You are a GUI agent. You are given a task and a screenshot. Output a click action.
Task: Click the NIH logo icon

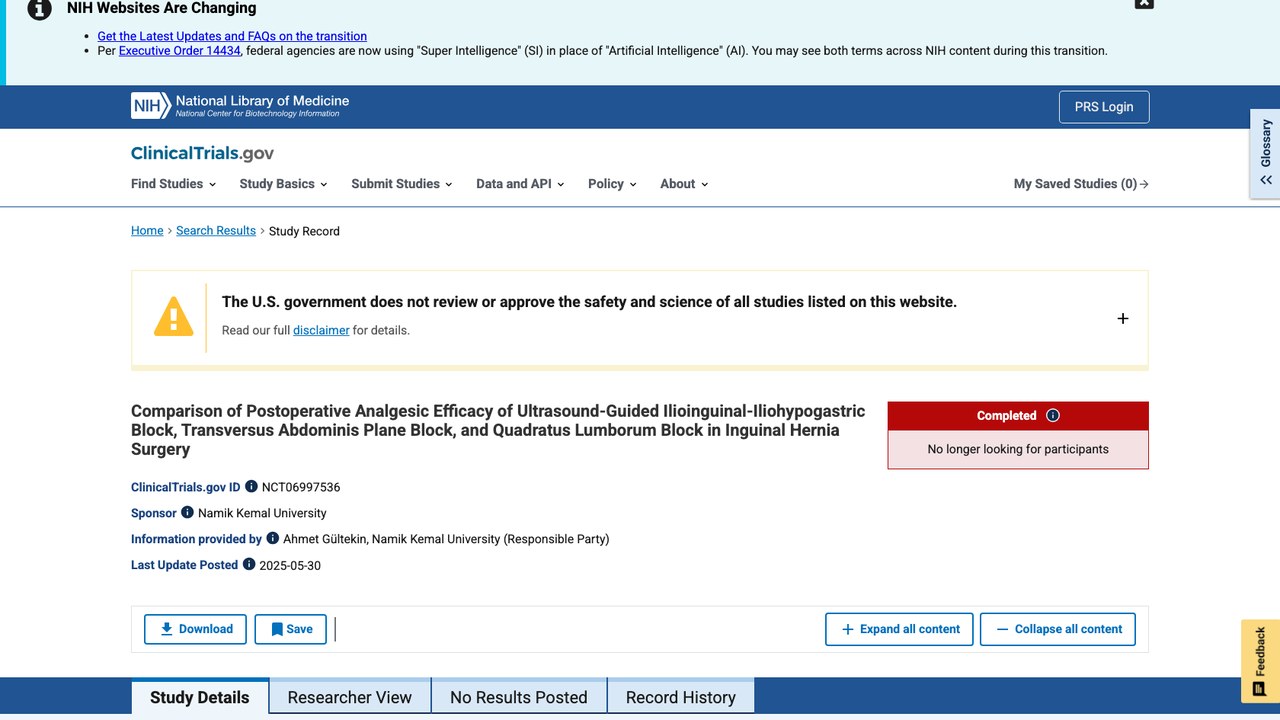coord(151,106)
